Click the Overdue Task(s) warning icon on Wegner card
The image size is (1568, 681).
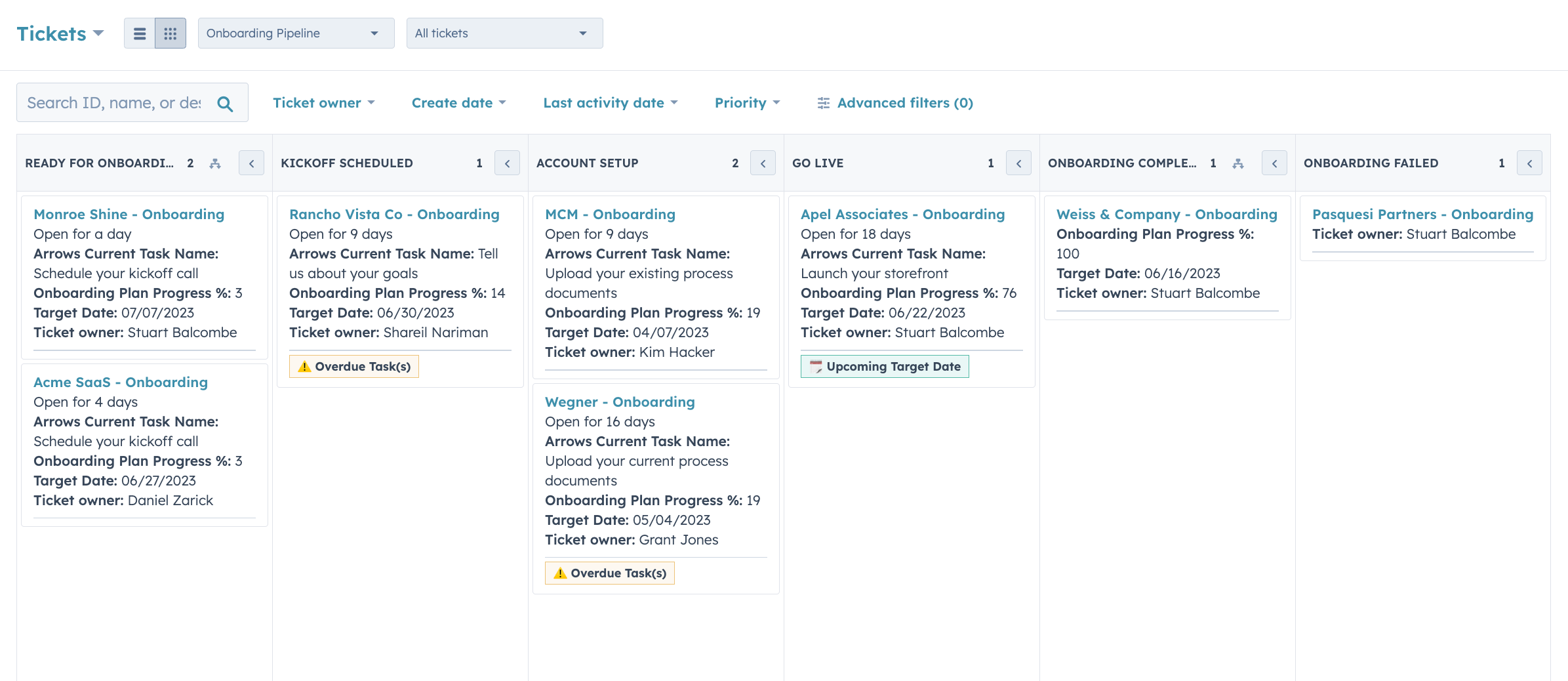point(560,573)
